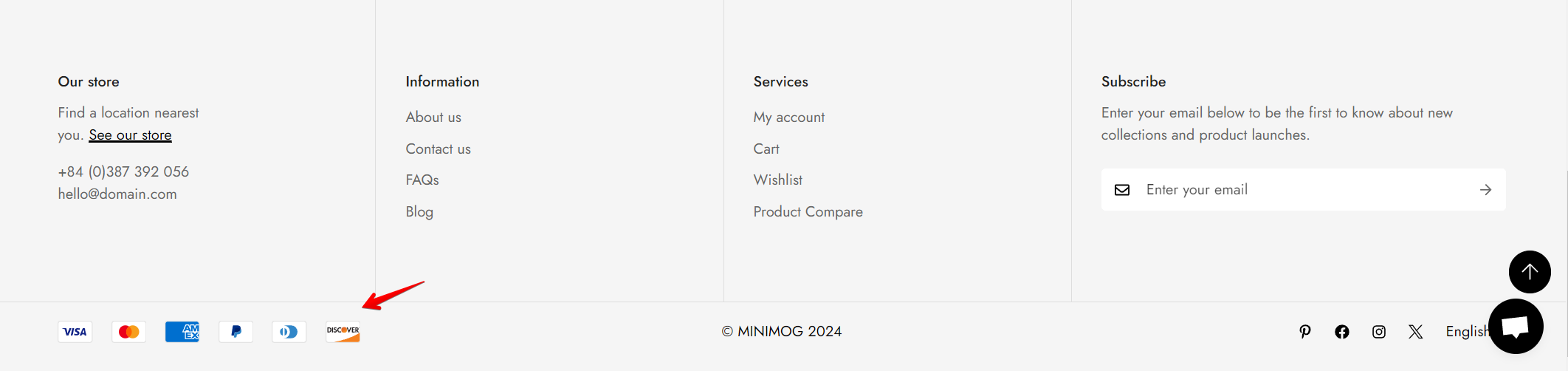Click the Visa payment icon
The image size is (1568, 371).
coord(75,332)
